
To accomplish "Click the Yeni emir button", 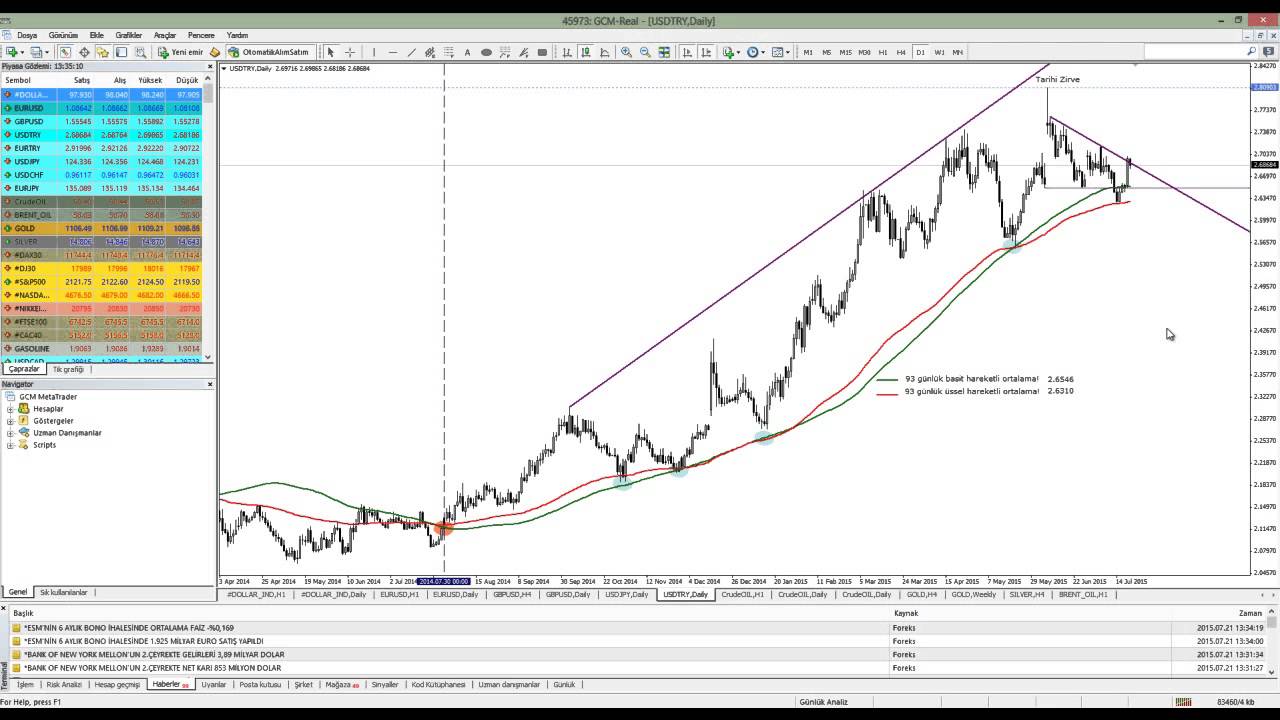I will (x=181, y=52).
